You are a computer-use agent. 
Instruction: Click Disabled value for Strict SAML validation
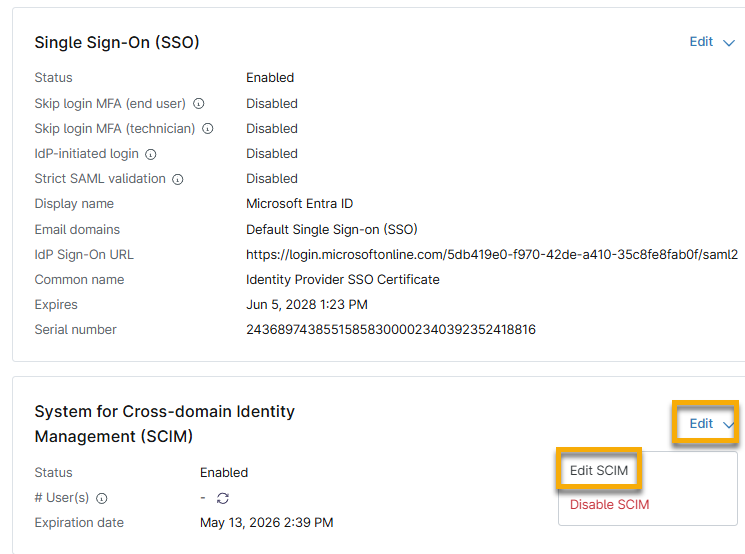(x=272, y=179)
